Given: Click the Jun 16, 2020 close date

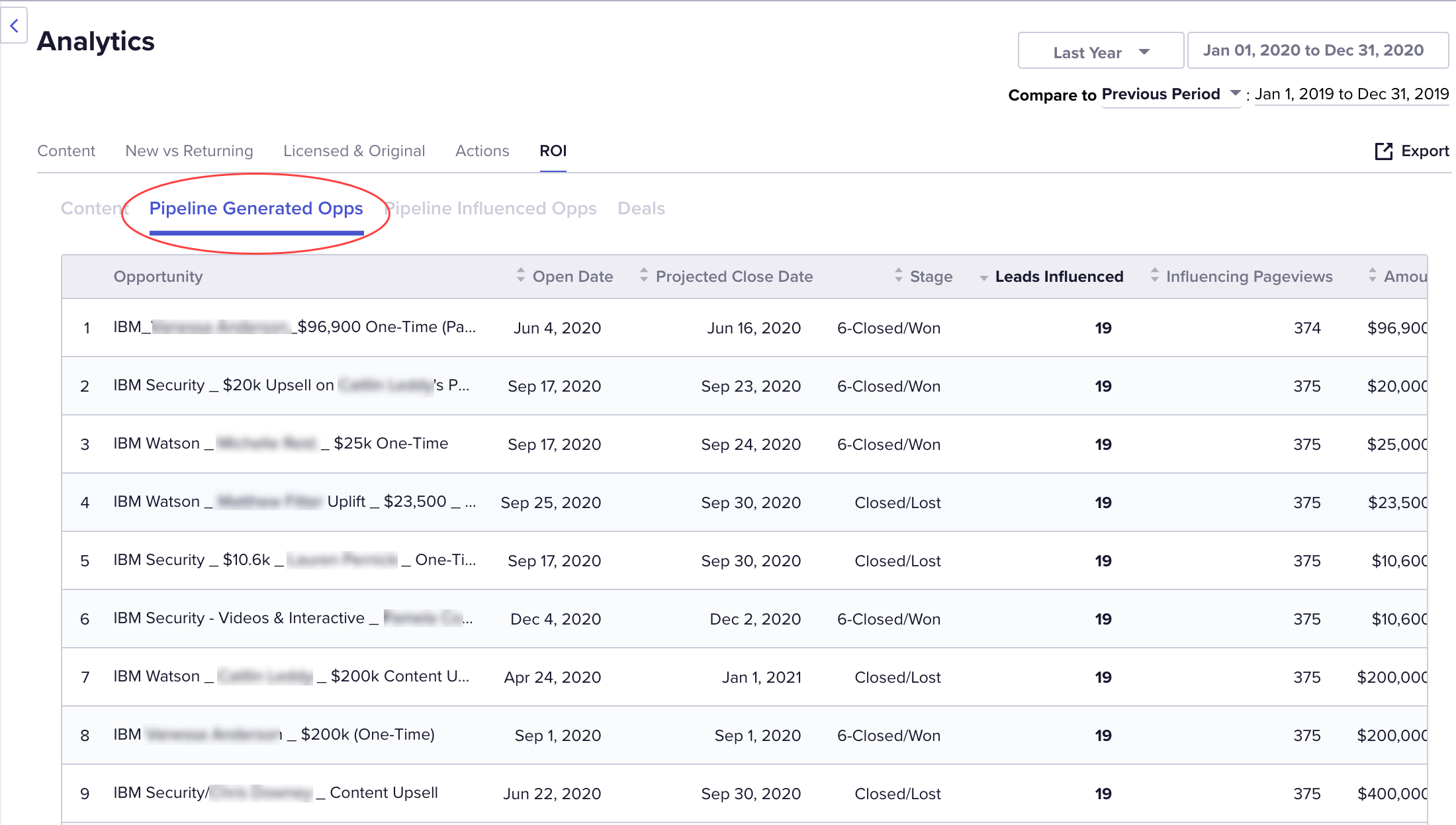Looking at the screenshot, I should click(x=754, y=328).
